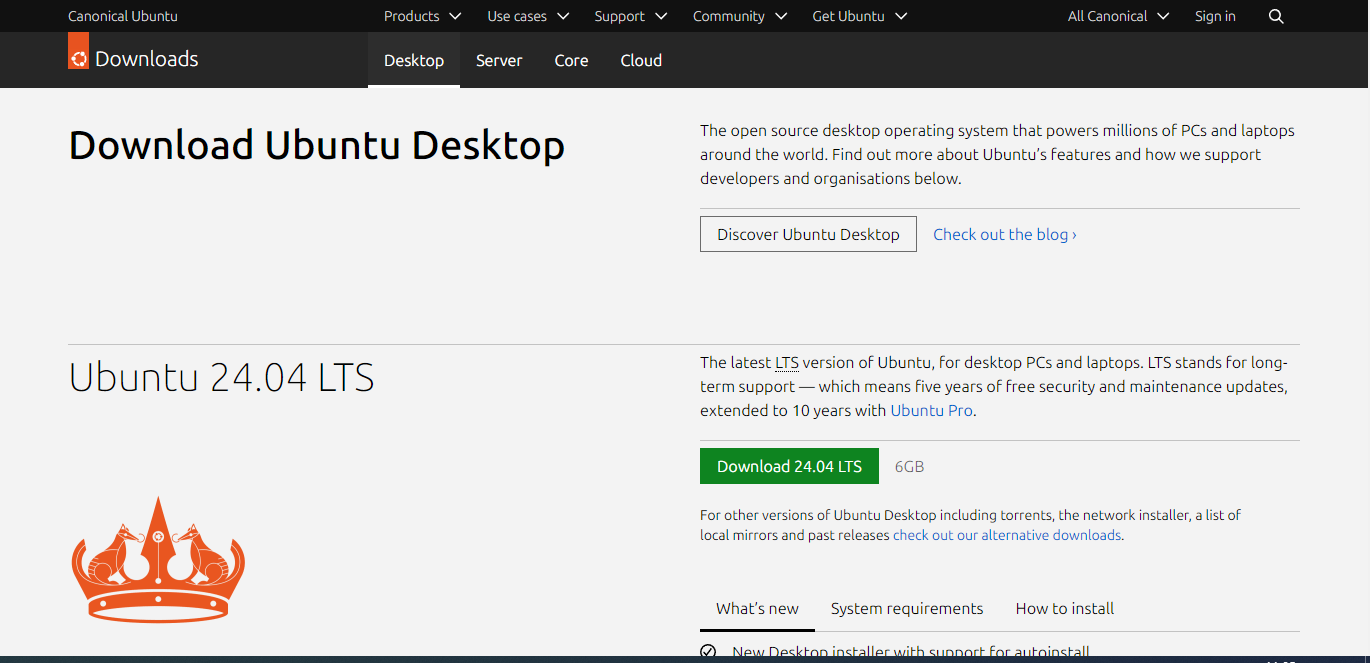Expand the Use cases dropdown

(x=527, y=16)
